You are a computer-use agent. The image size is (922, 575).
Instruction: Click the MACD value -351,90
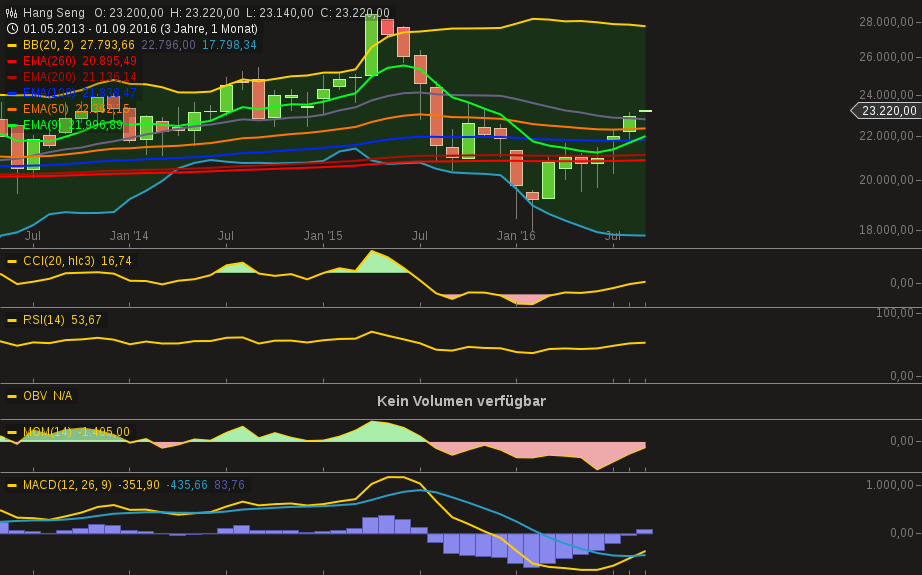tap(139, 484)
